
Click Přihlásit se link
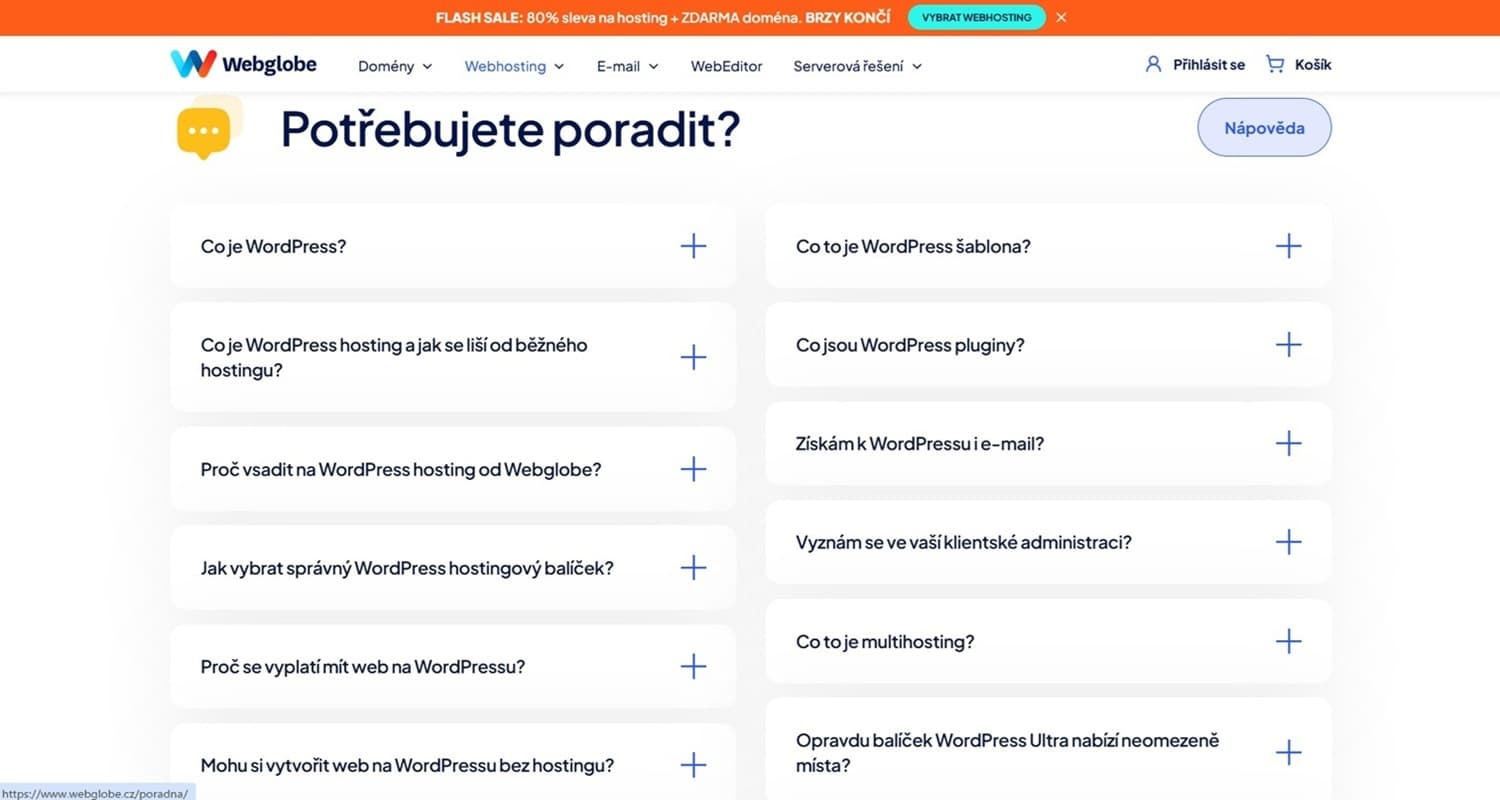[1209, 65]
